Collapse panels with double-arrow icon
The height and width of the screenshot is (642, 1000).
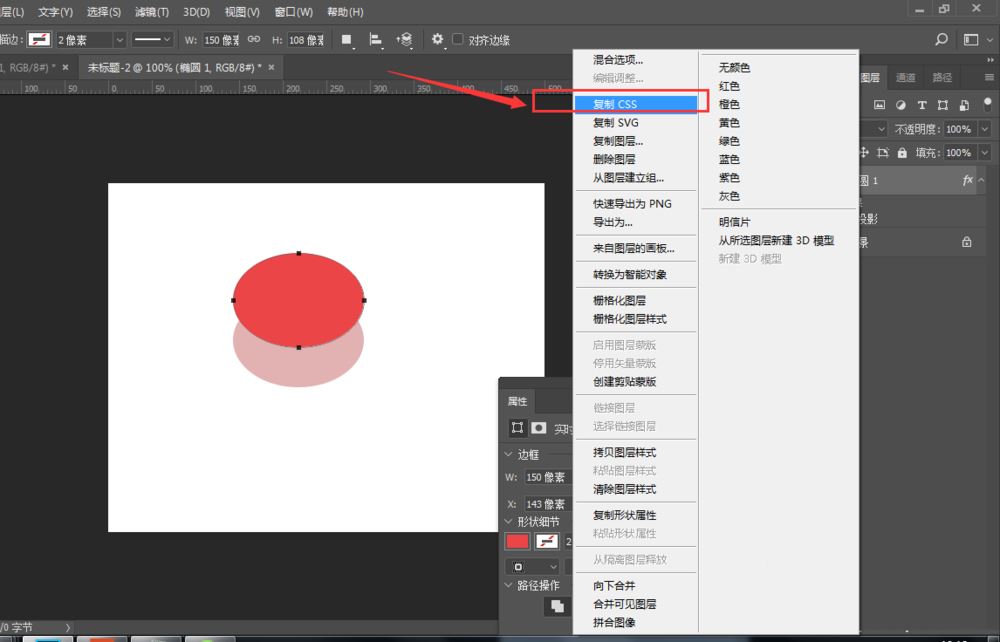click(x=990, y=60)
